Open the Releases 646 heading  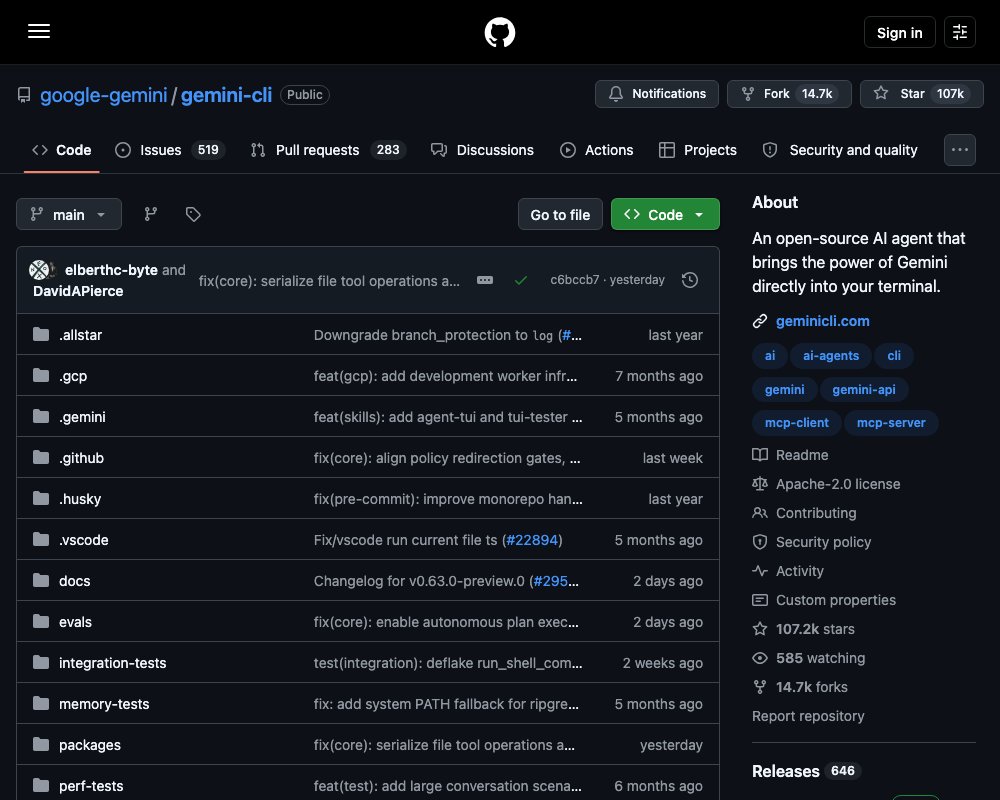(x=806, y=771)
